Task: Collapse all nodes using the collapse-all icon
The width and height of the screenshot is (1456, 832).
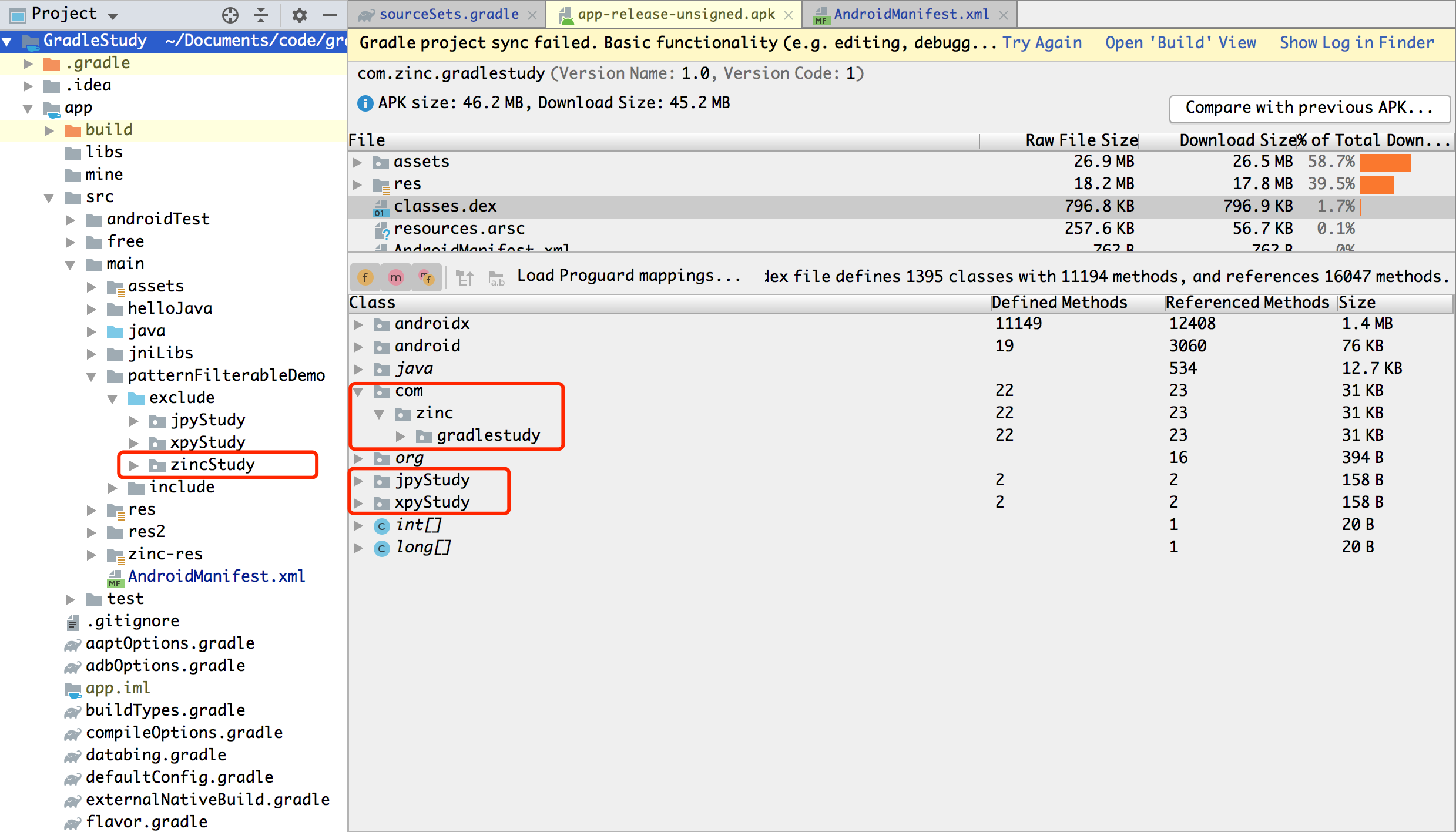Action: 260,15
